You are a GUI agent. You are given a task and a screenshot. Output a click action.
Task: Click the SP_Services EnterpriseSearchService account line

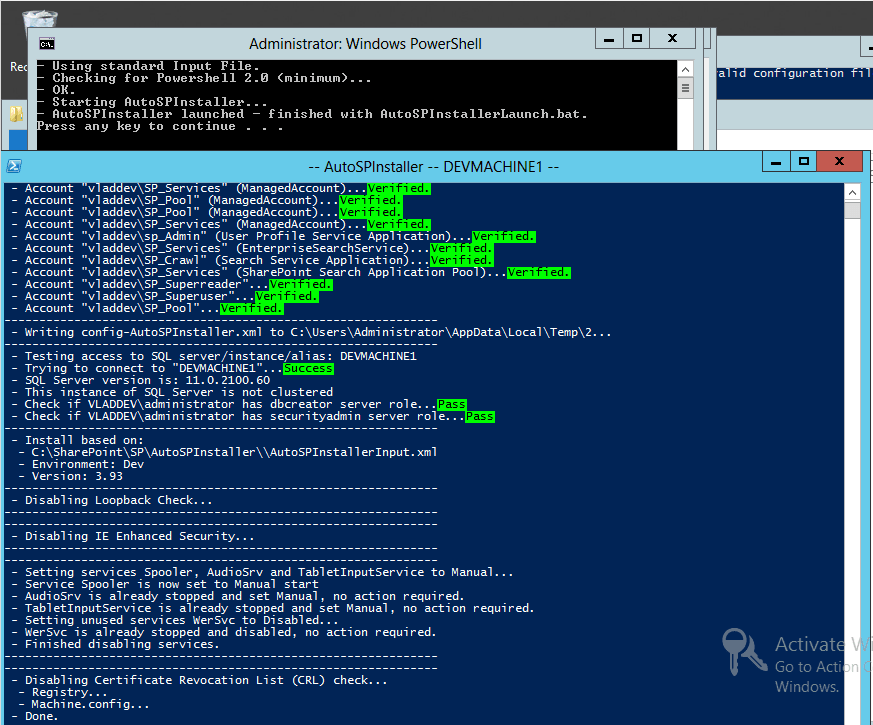coord(252,248)
